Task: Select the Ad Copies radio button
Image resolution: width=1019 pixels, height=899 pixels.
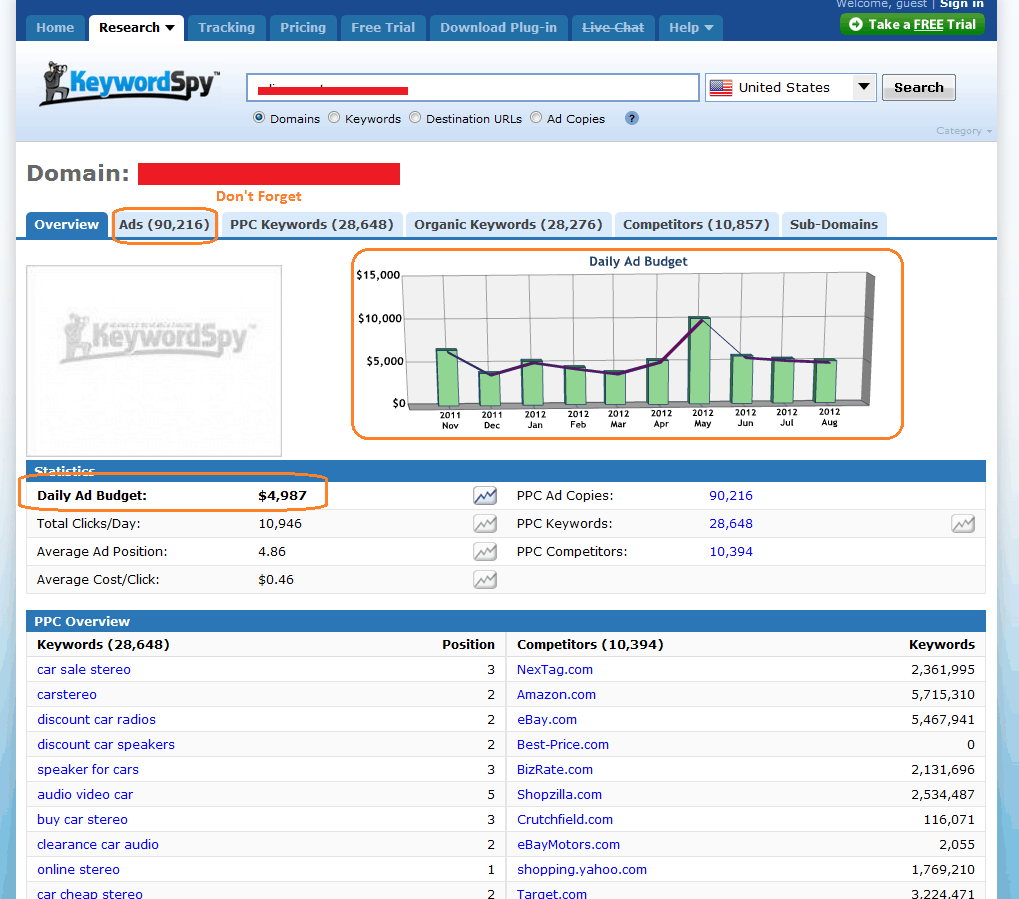Action: coord(536,118)
